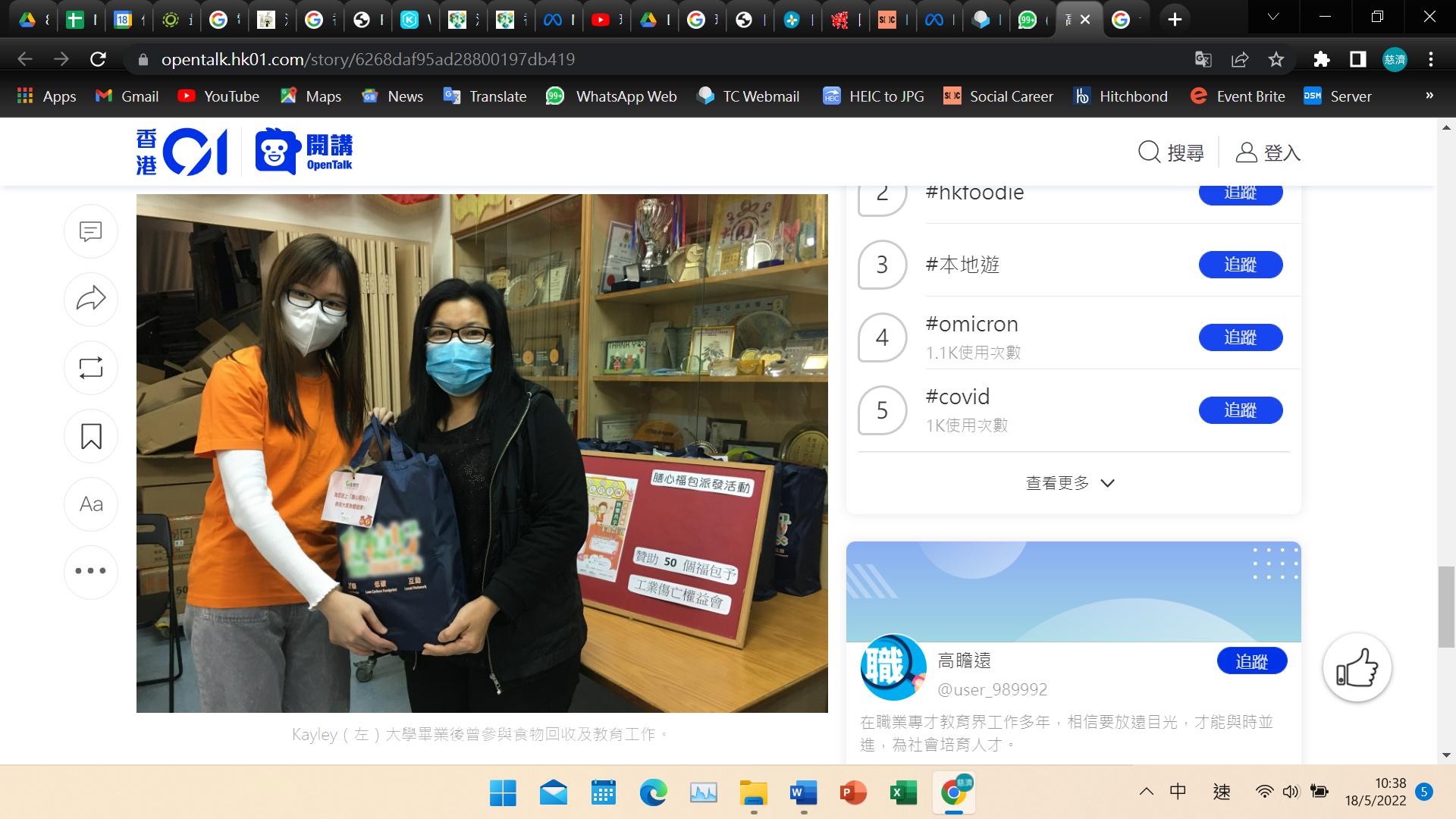Image resolution: width=1456 pixels, height=819 pixels.
Task: Toggle follow for #omicron hashtag
Action: tap(1240, 337)
